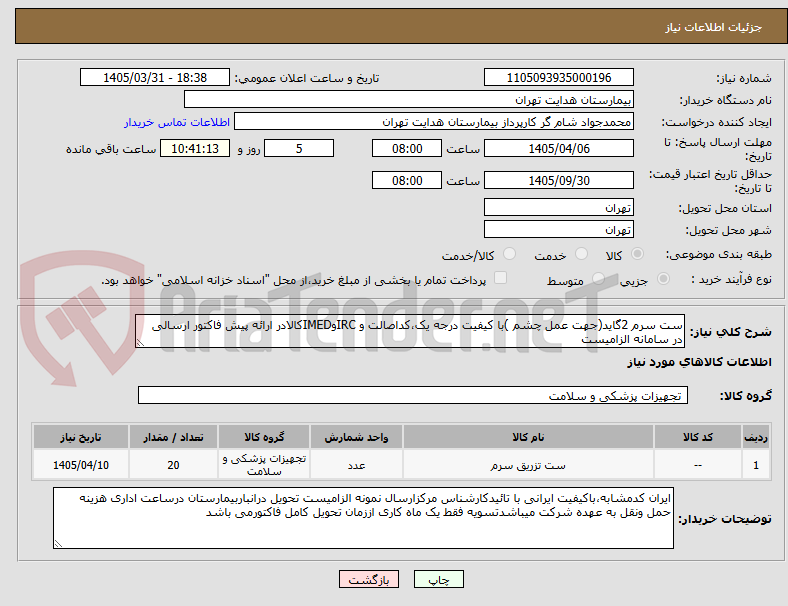Click the گروه کالا column header
788x606 pixels.
tap(264, 437)
